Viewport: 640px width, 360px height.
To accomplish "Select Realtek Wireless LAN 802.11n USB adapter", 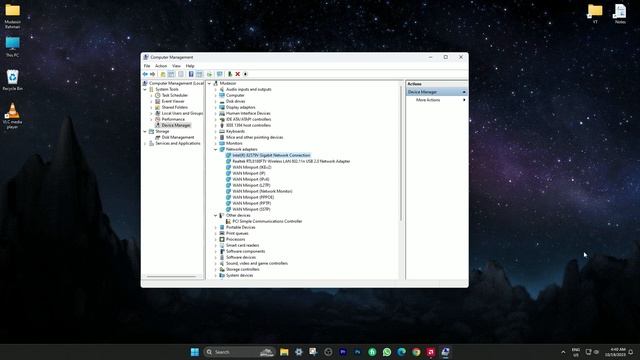I will (x=291, y=161).
